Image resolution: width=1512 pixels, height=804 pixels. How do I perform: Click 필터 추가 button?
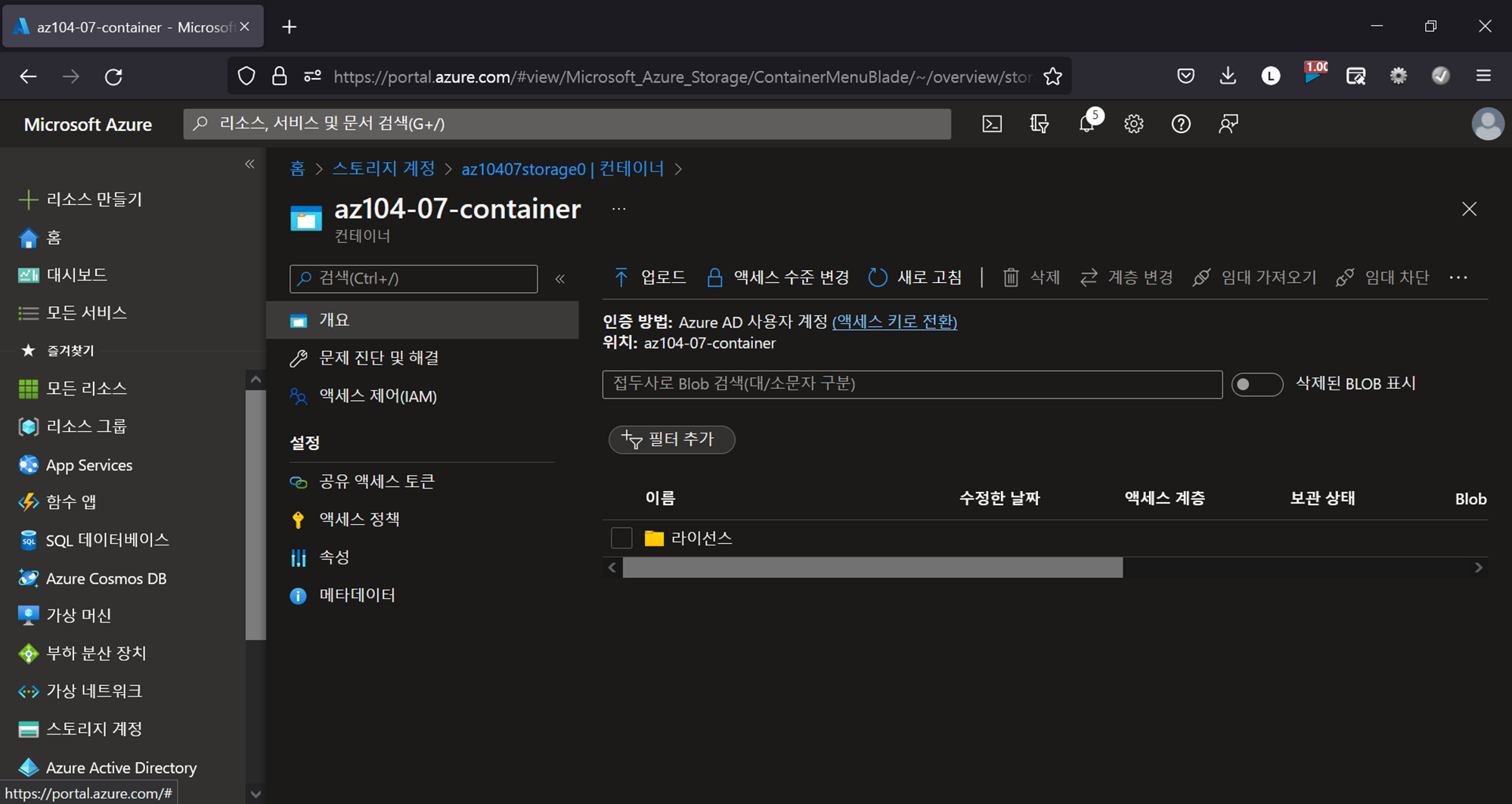(671, 439)
